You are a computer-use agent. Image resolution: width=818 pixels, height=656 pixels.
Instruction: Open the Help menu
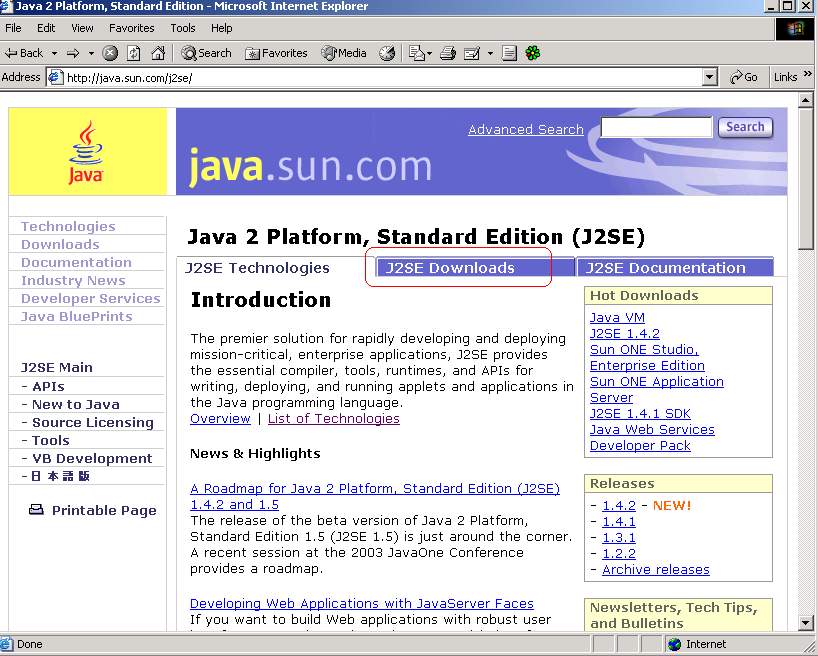tap(222, 28)
